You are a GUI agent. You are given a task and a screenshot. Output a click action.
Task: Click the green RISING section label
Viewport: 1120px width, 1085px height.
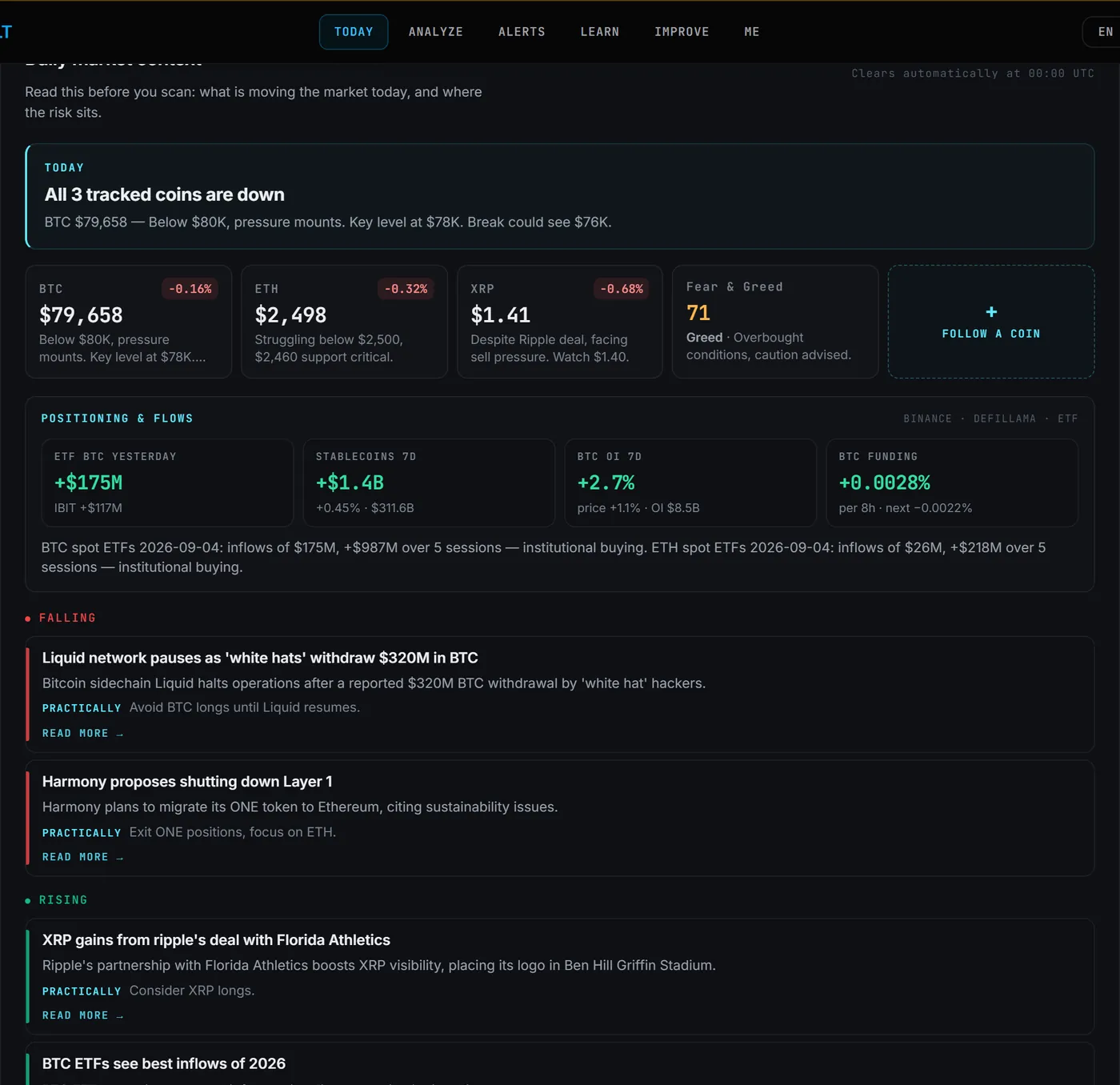63,900
